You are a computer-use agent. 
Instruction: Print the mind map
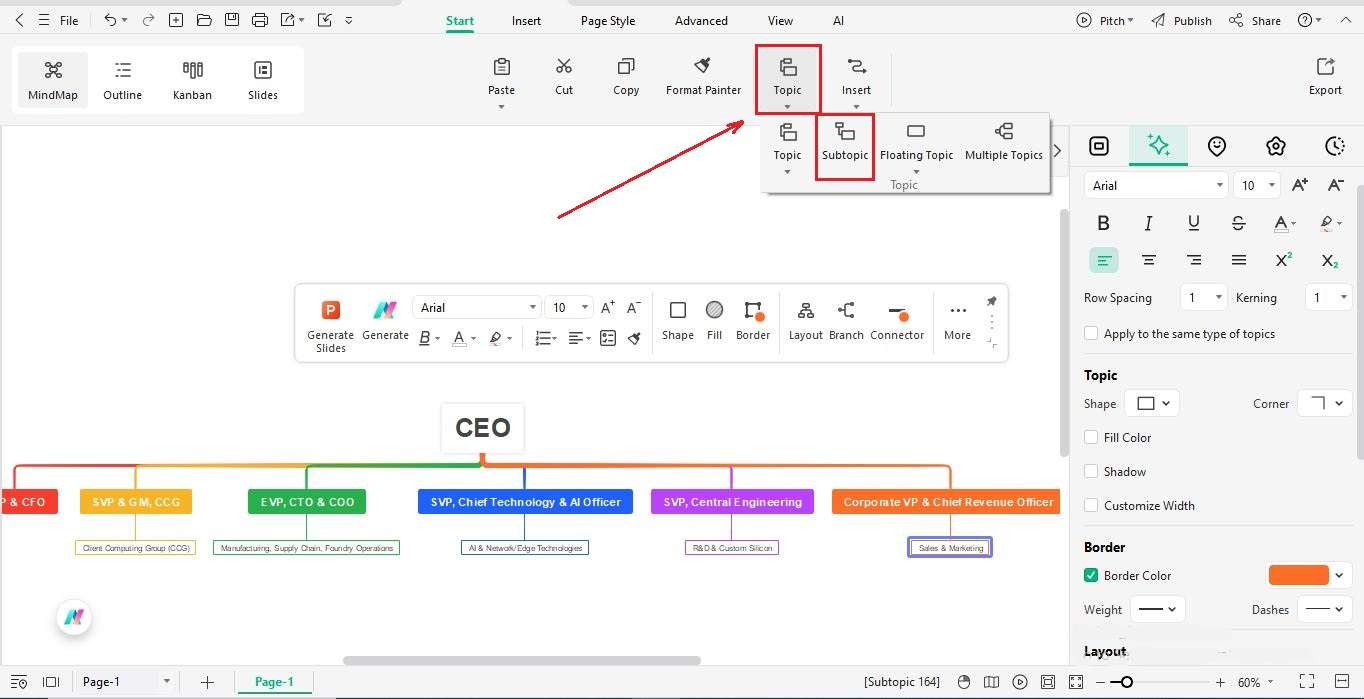pyautogui.click(x=260, y=20)
